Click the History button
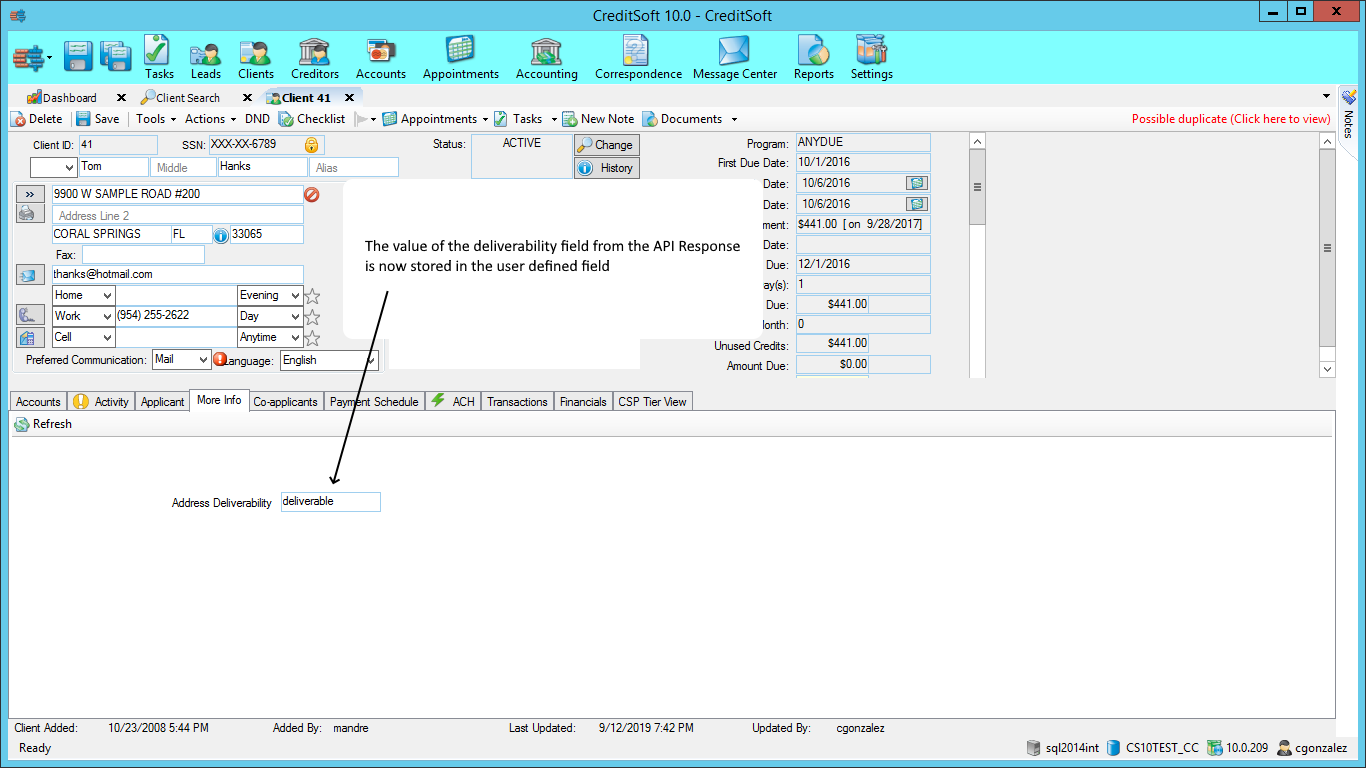 coord(606,168)
